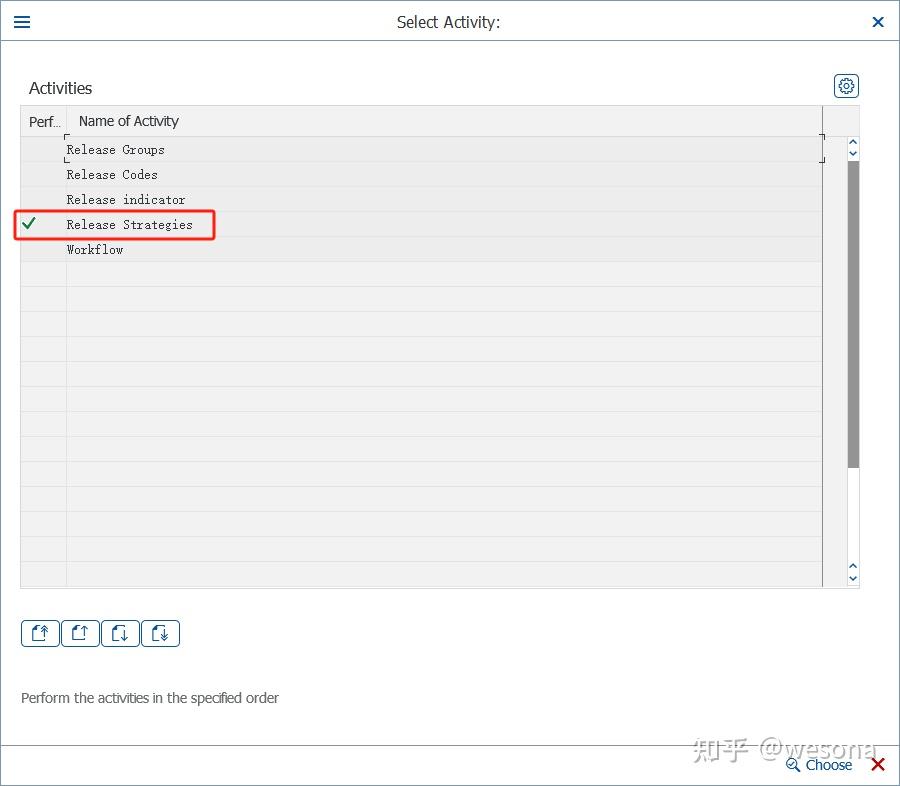Select the Release Codes activity row

pos(112,174)
